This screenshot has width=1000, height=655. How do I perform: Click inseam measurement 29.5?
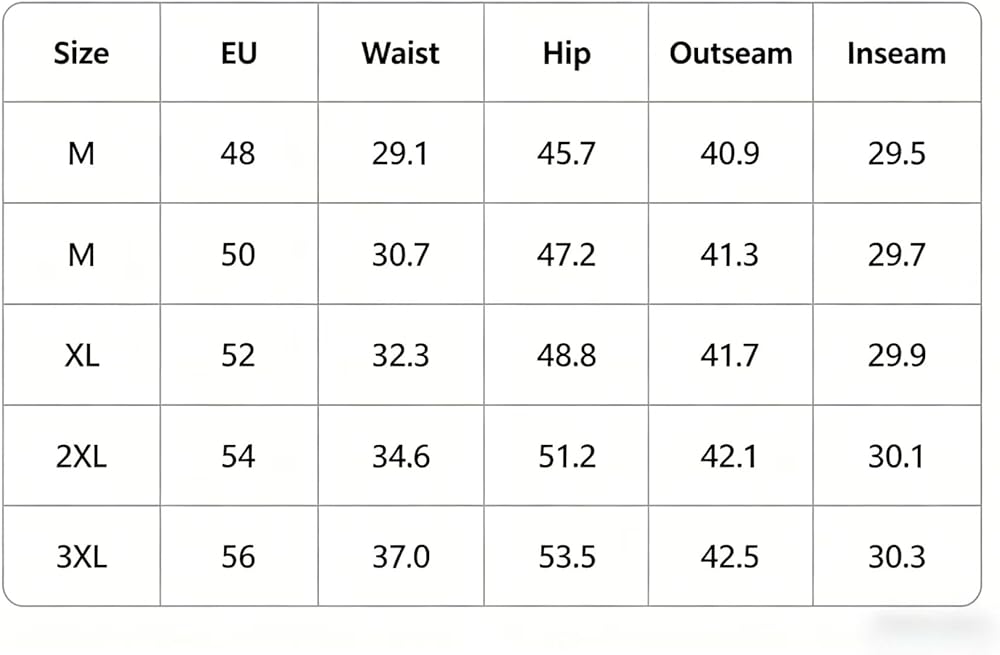click(x=896, y=153)
